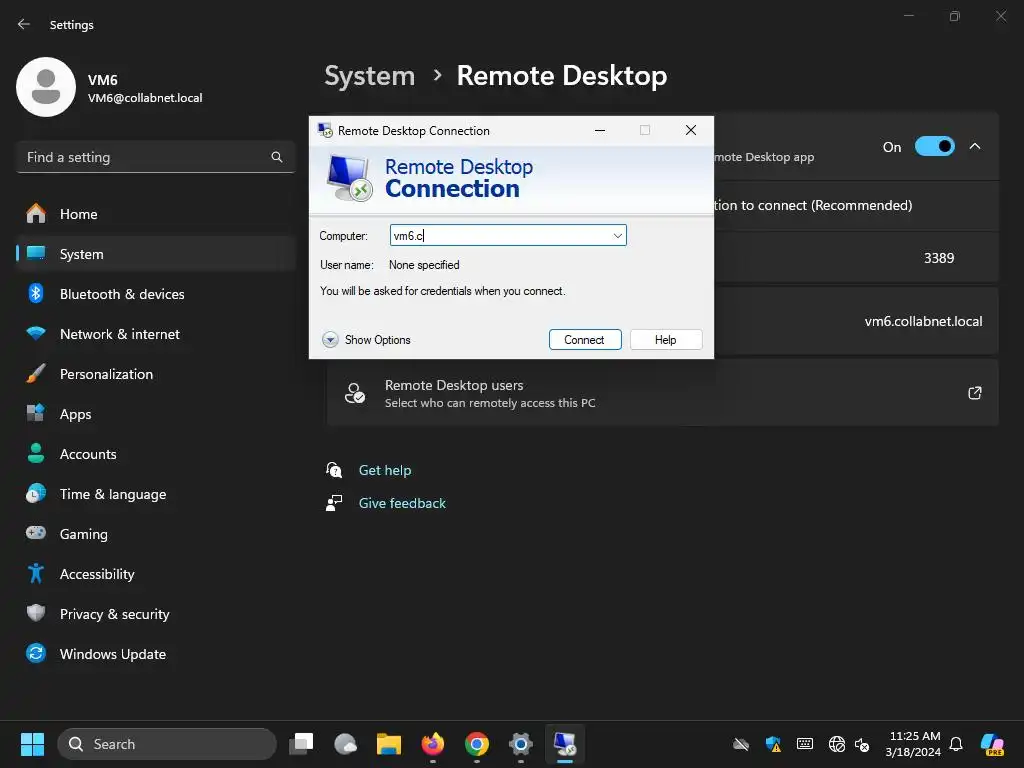The image size is (1024, 768).
Task: Open clock showing 11:25 AM 3/18/2024
Action: pyautogui.click(x=914, y=744)
